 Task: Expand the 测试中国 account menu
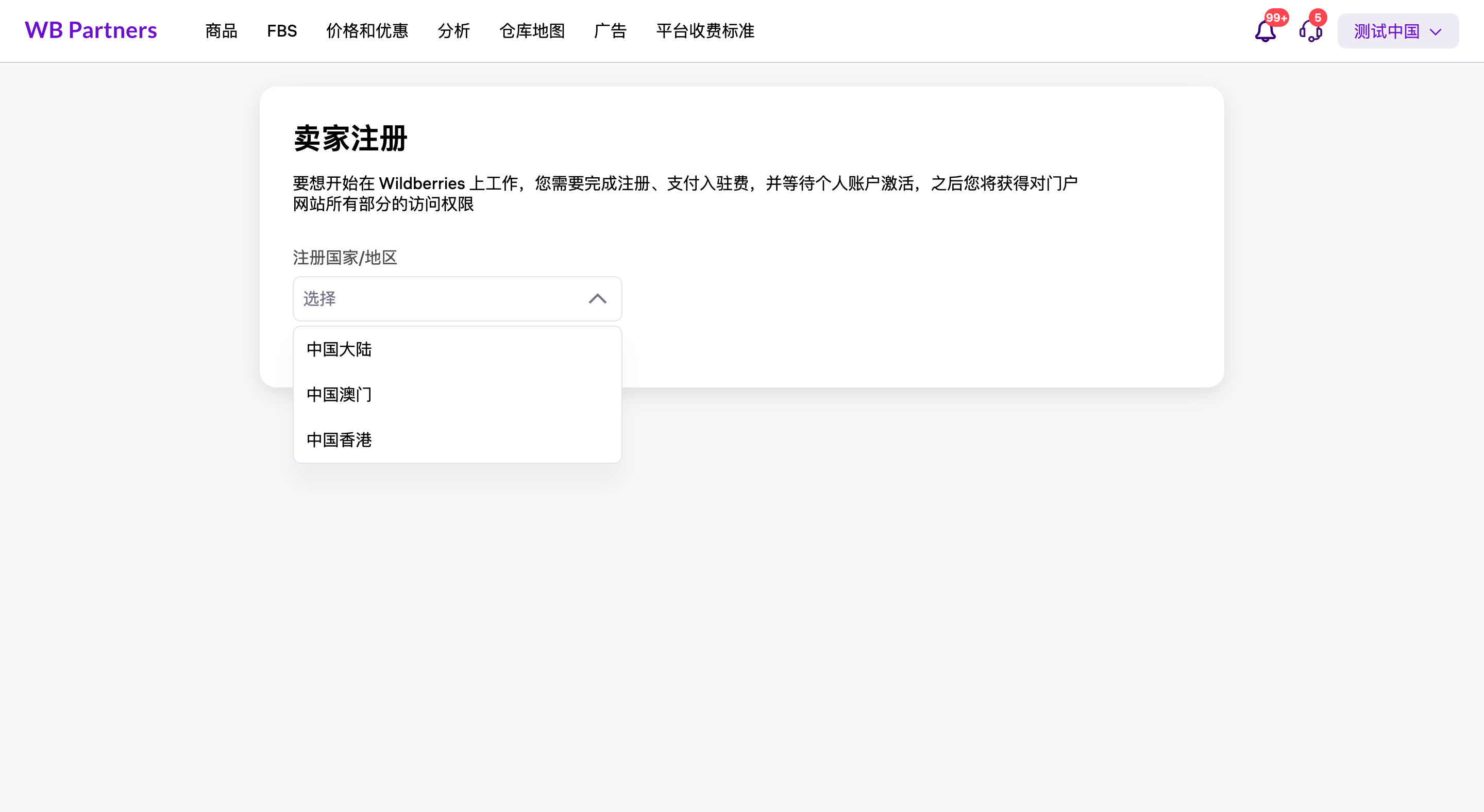[1386, 31]
